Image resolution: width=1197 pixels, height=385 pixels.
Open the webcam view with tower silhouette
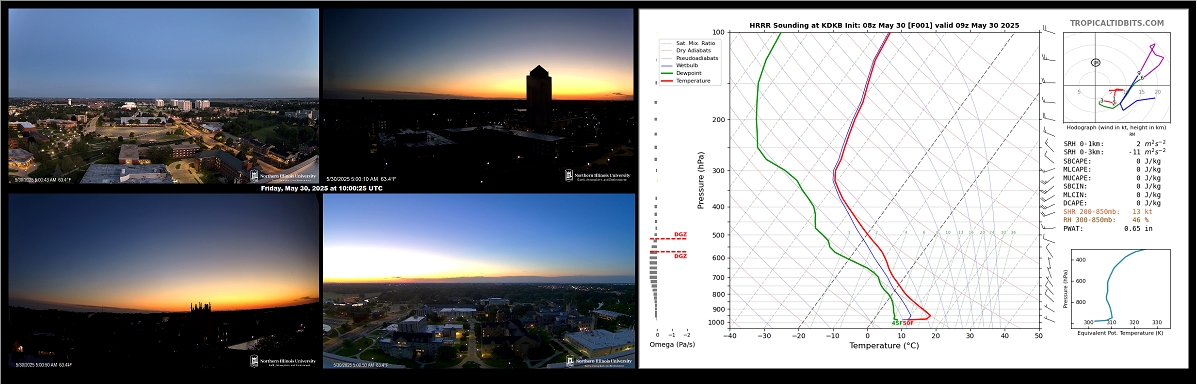[x=479, y=96]
